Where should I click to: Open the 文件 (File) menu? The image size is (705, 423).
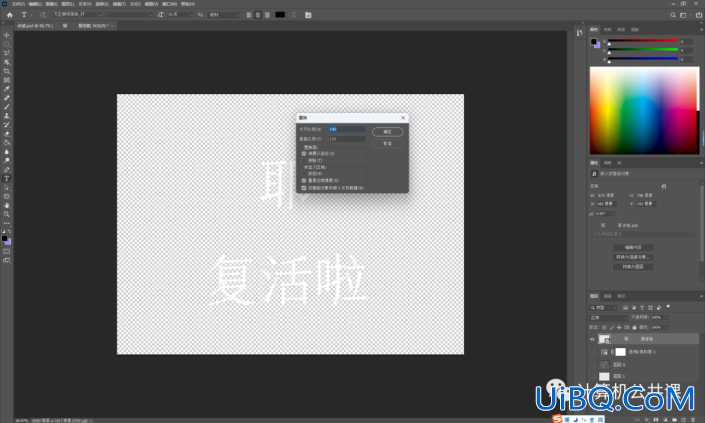click(x=18, y=4)
